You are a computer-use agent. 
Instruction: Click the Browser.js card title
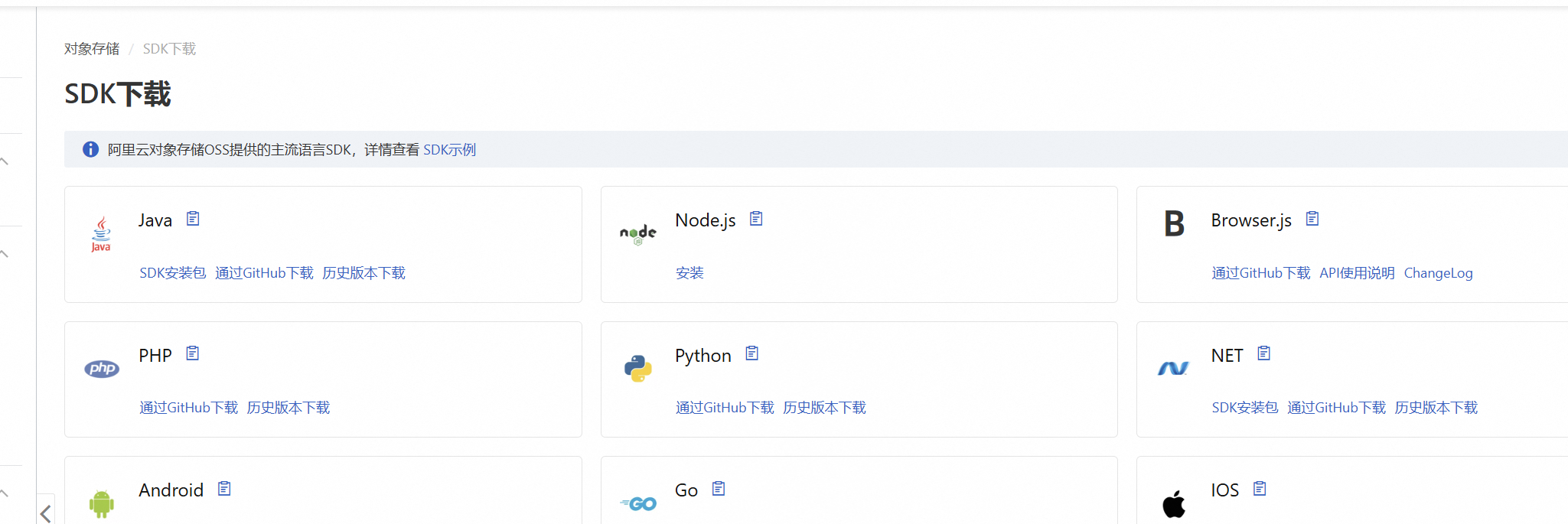1251,220
